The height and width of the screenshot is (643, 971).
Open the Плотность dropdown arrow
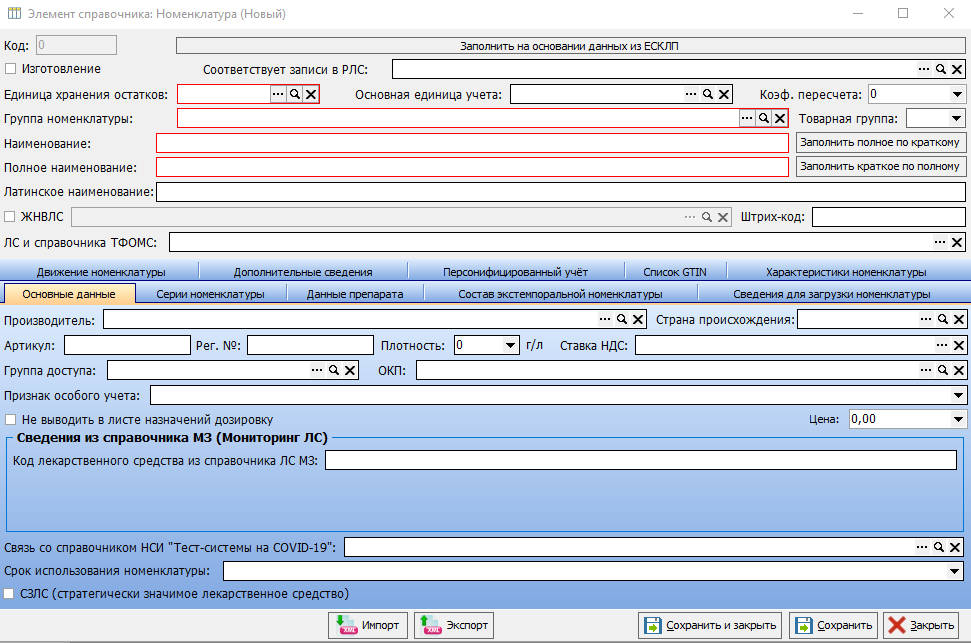click(510, 345)
